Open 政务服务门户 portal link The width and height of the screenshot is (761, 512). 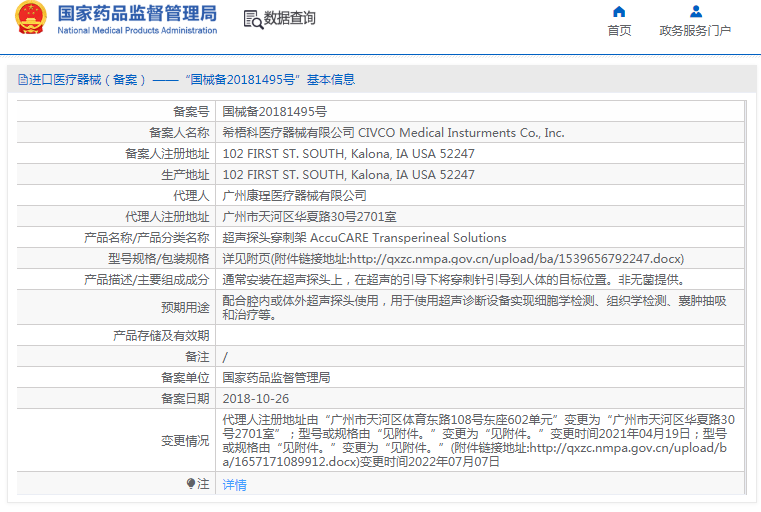[x=695, y=31]
